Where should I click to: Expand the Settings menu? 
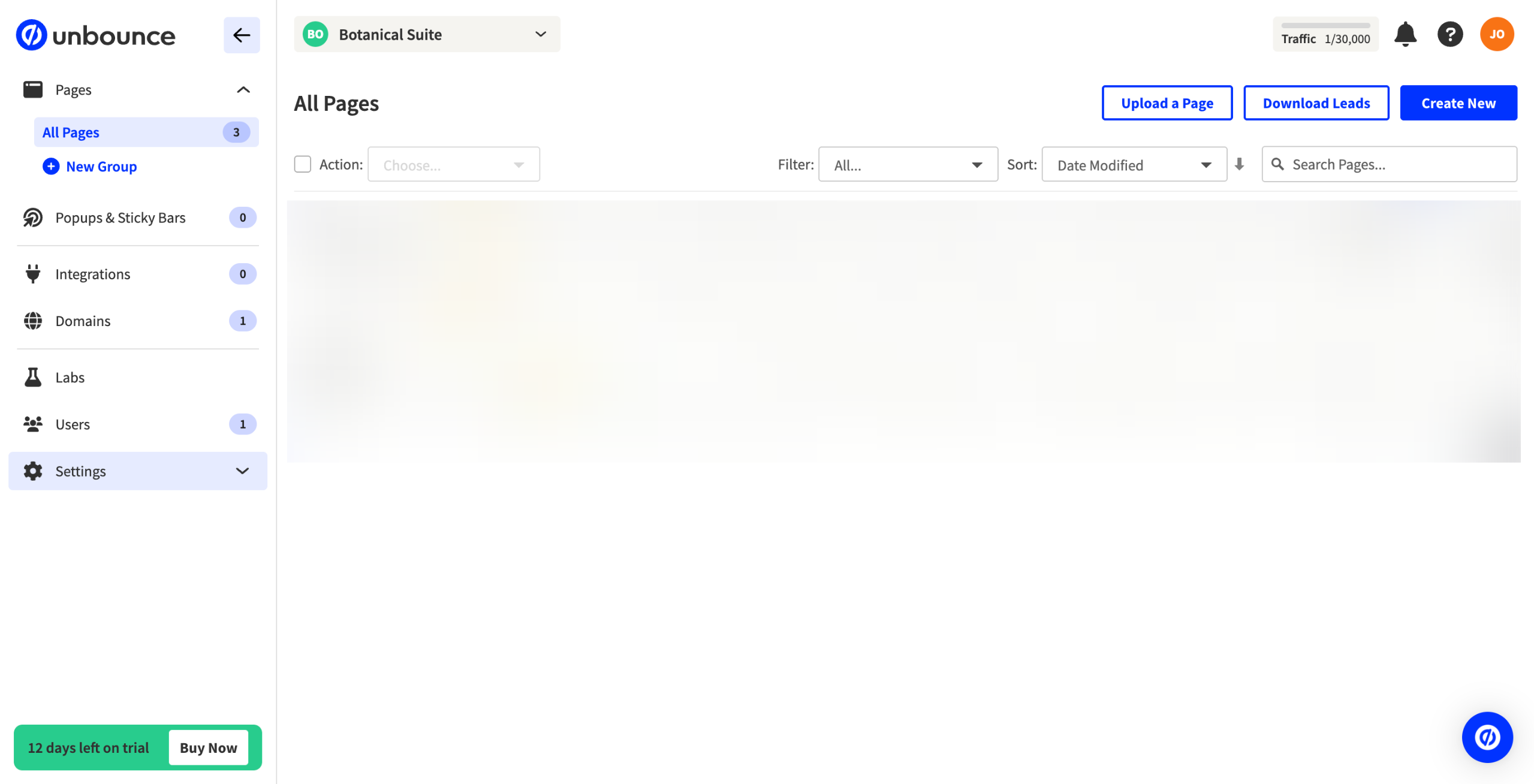pos(138,471)
